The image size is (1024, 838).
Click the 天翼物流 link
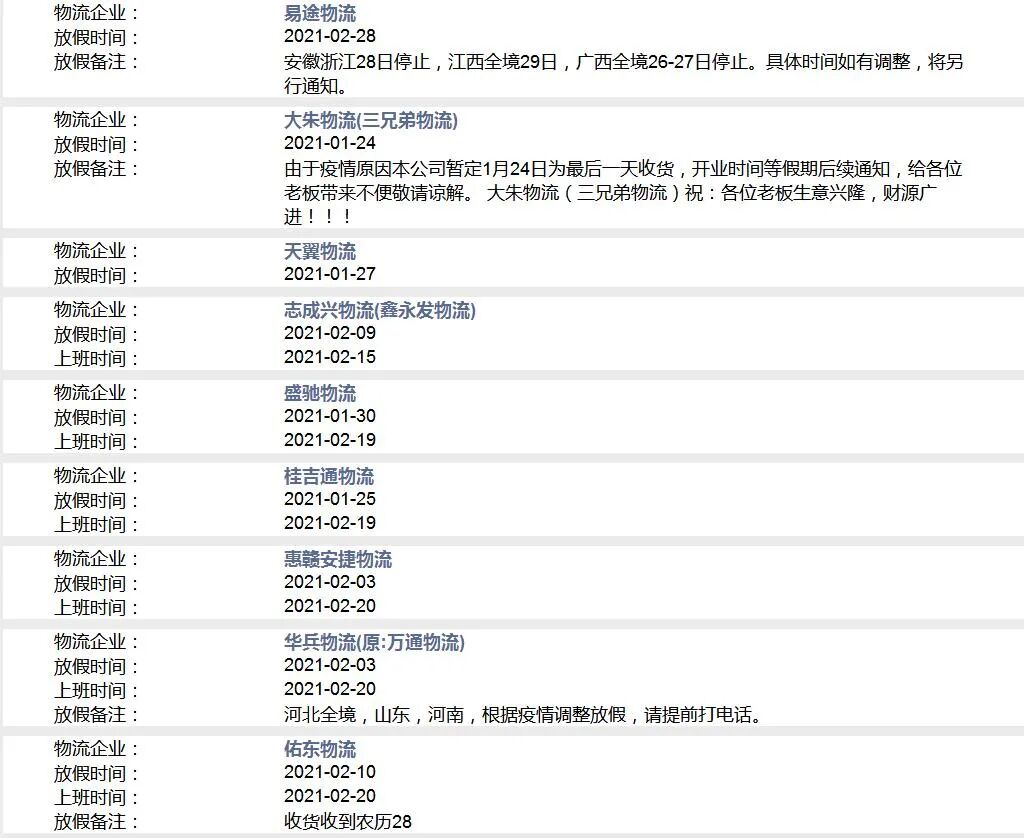[x=320, y=251]
